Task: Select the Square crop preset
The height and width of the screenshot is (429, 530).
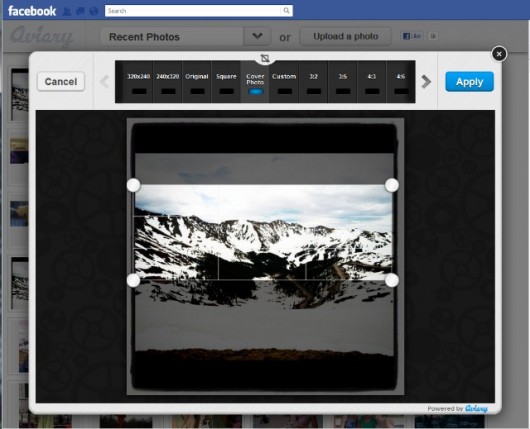Action: tap(226, 81)
